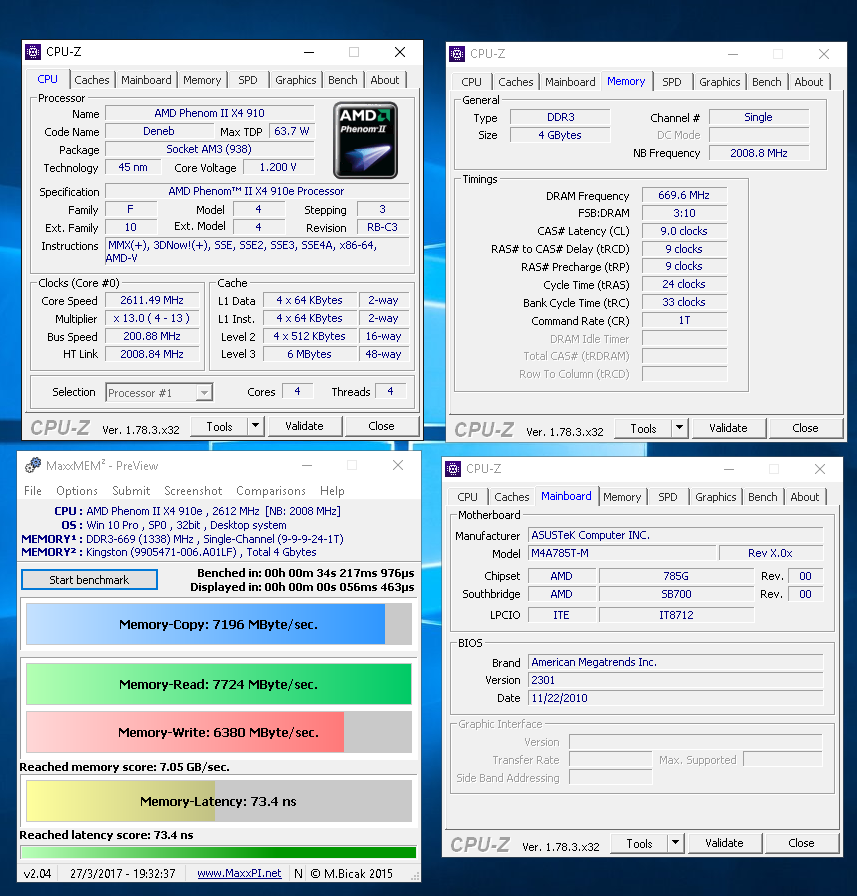Open Tools dropdown arrow in CPU tab window

point(255,426)
